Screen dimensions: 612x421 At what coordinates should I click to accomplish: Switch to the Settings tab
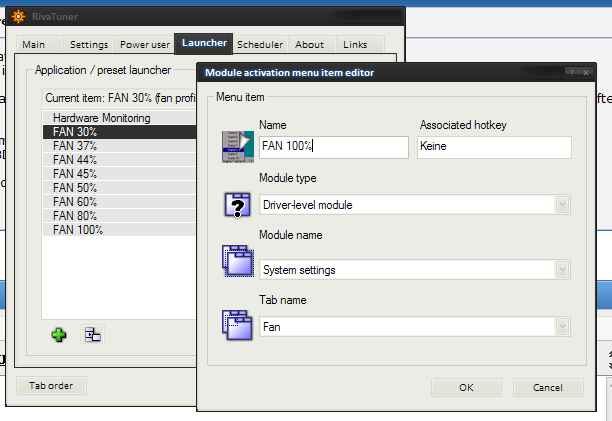[89, 44]
